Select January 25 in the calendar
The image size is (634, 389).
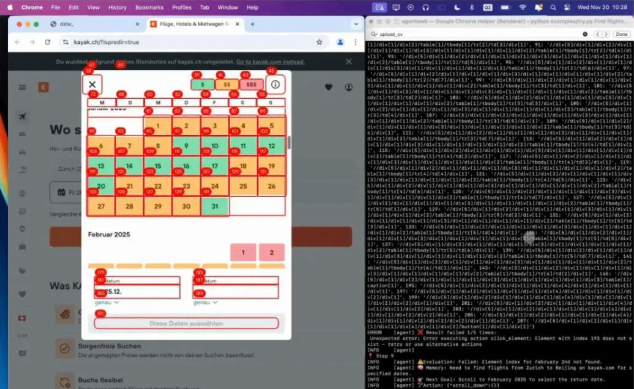tap(243, 186)
